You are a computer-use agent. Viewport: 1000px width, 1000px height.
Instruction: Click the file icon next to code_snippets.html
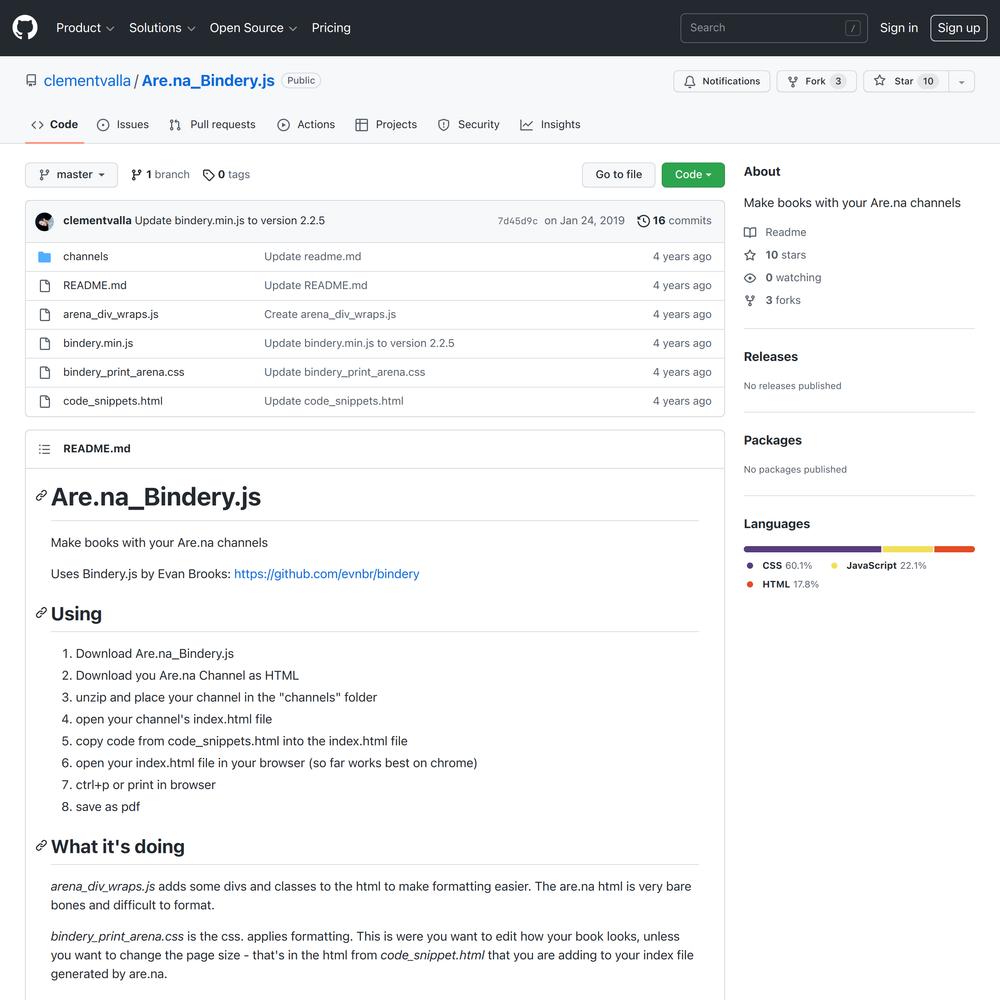tap(45, 402)
